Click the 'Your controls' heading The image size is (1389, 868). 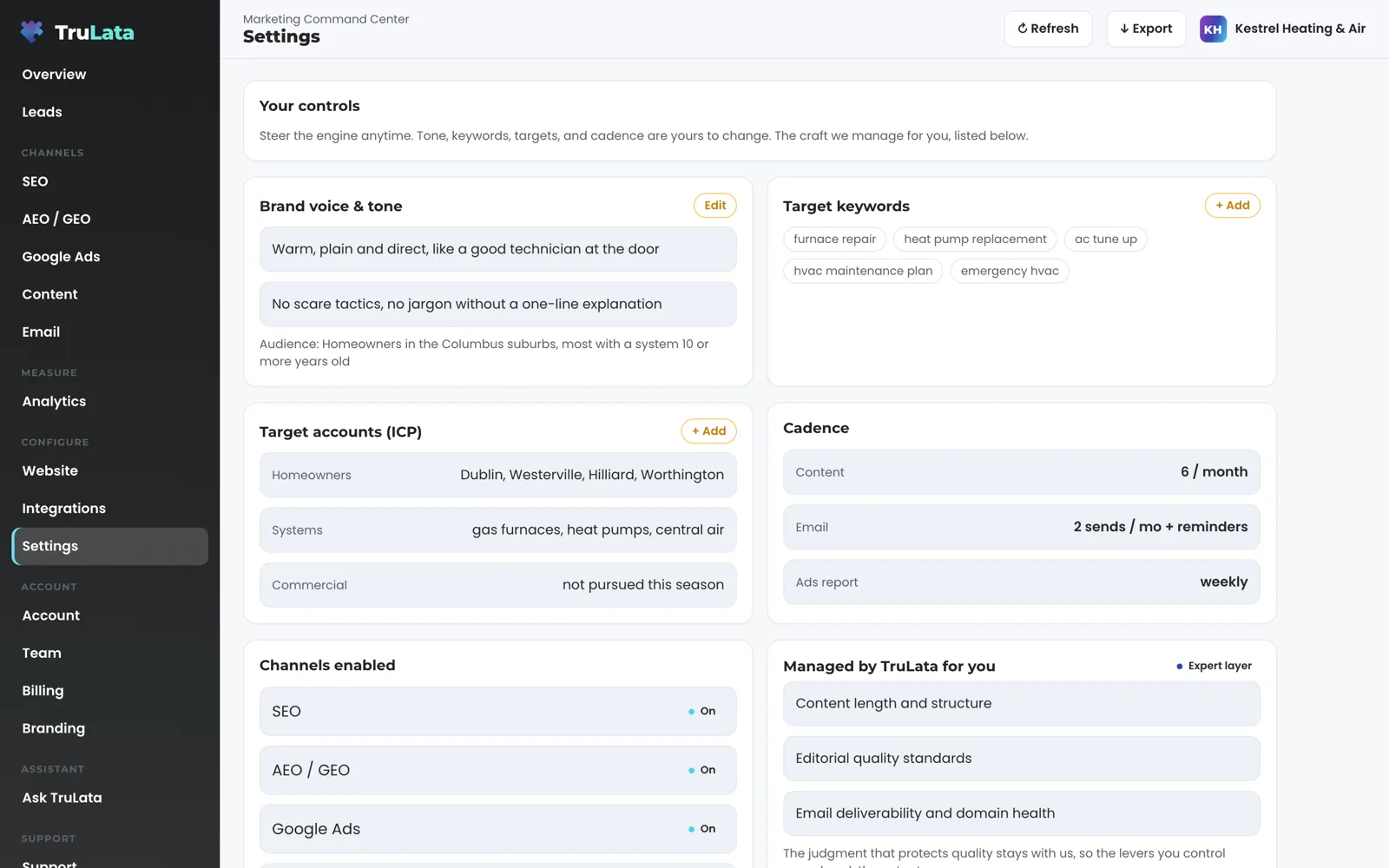[309, 106]
